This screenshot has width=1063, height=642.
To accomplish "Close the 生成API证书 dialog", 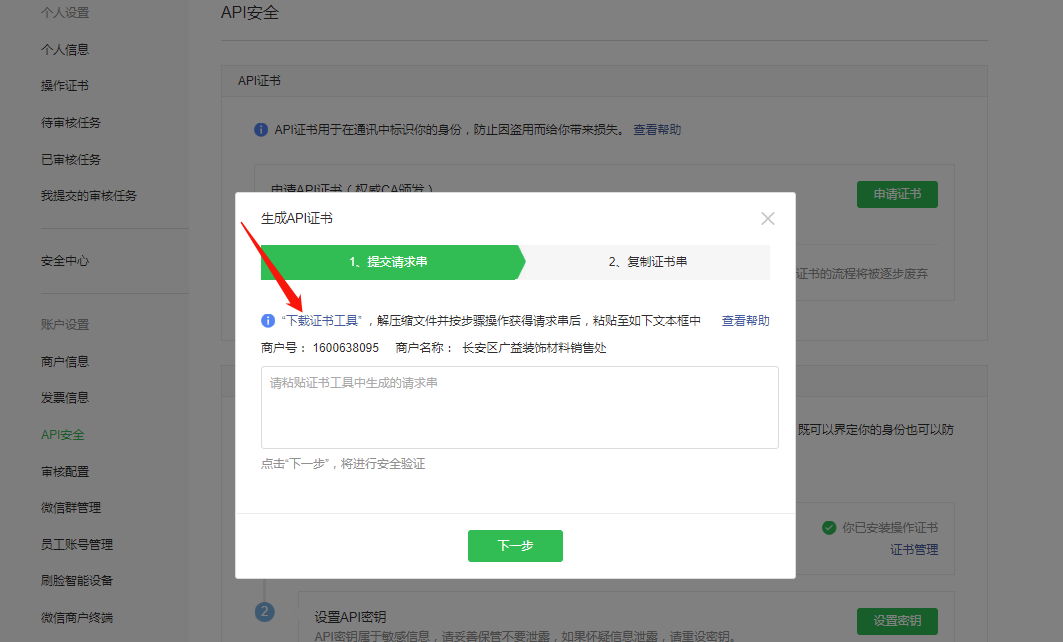I will point(767,218).
